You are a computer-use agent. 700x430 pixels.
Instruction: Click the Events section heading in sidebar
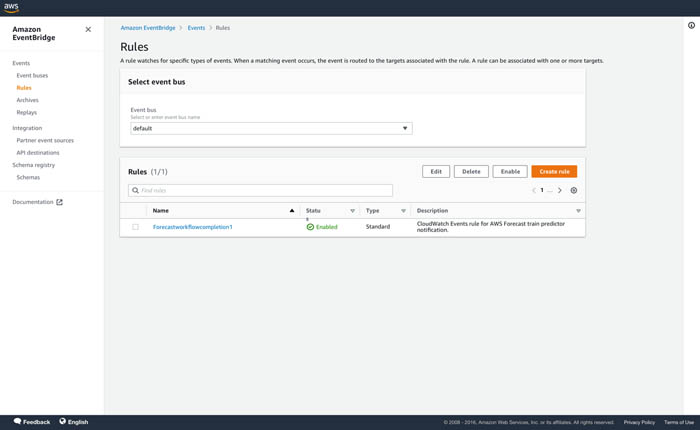pyautogui.click(x=21, y=63)
